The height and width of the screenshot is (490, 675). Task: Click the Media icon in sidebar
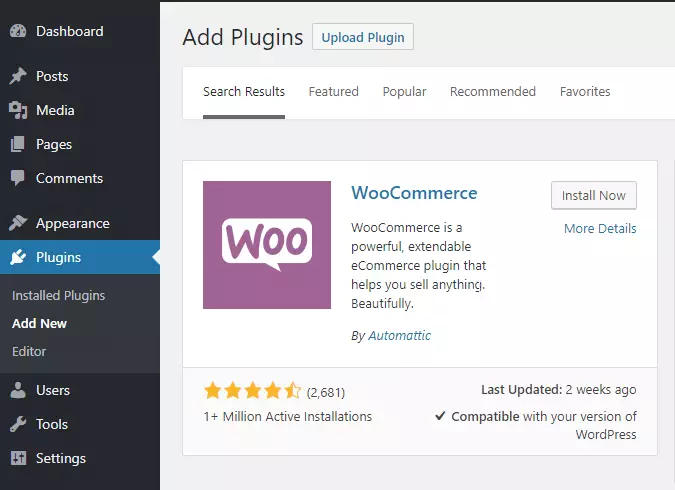tap(18, 110)
